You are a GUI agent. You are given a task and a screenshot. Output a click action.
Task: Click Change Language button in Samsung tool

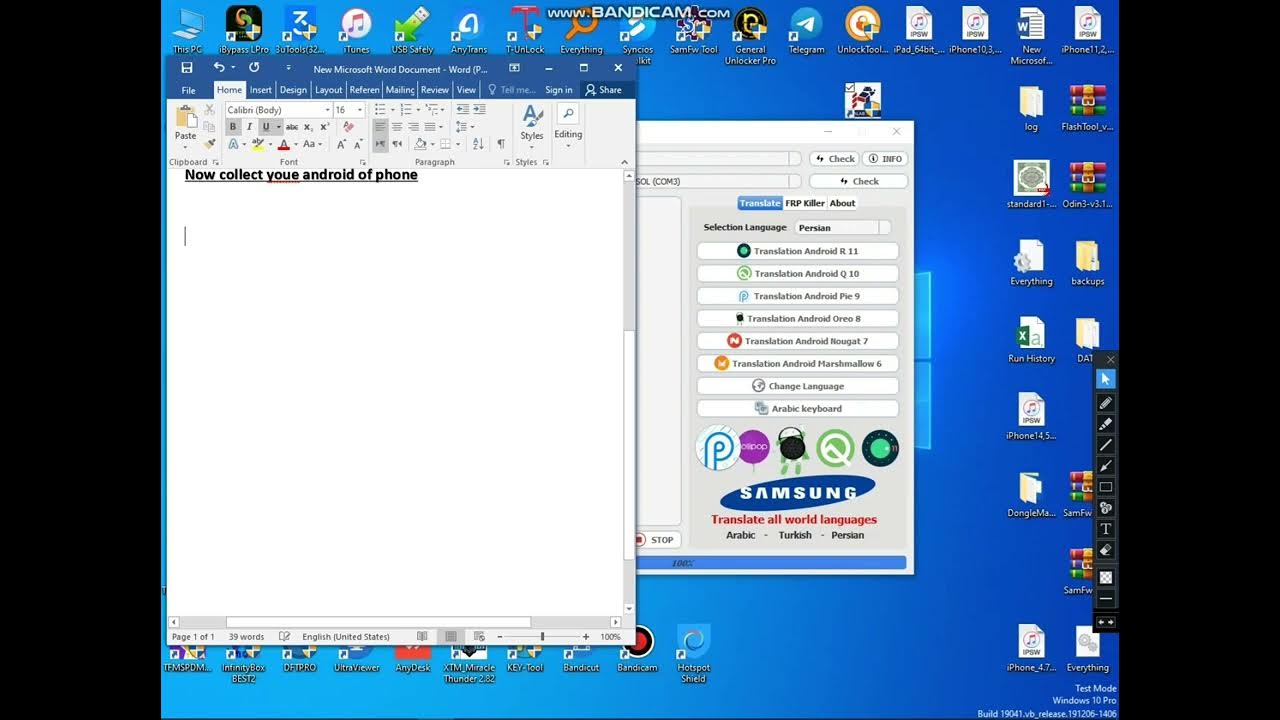(797, 386)
